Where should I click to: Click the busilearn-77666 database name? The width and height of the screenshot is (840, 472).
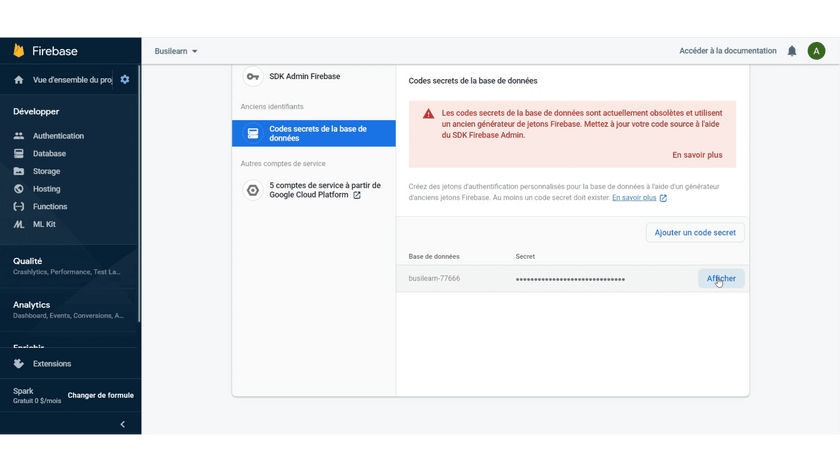tap(434, 279)
